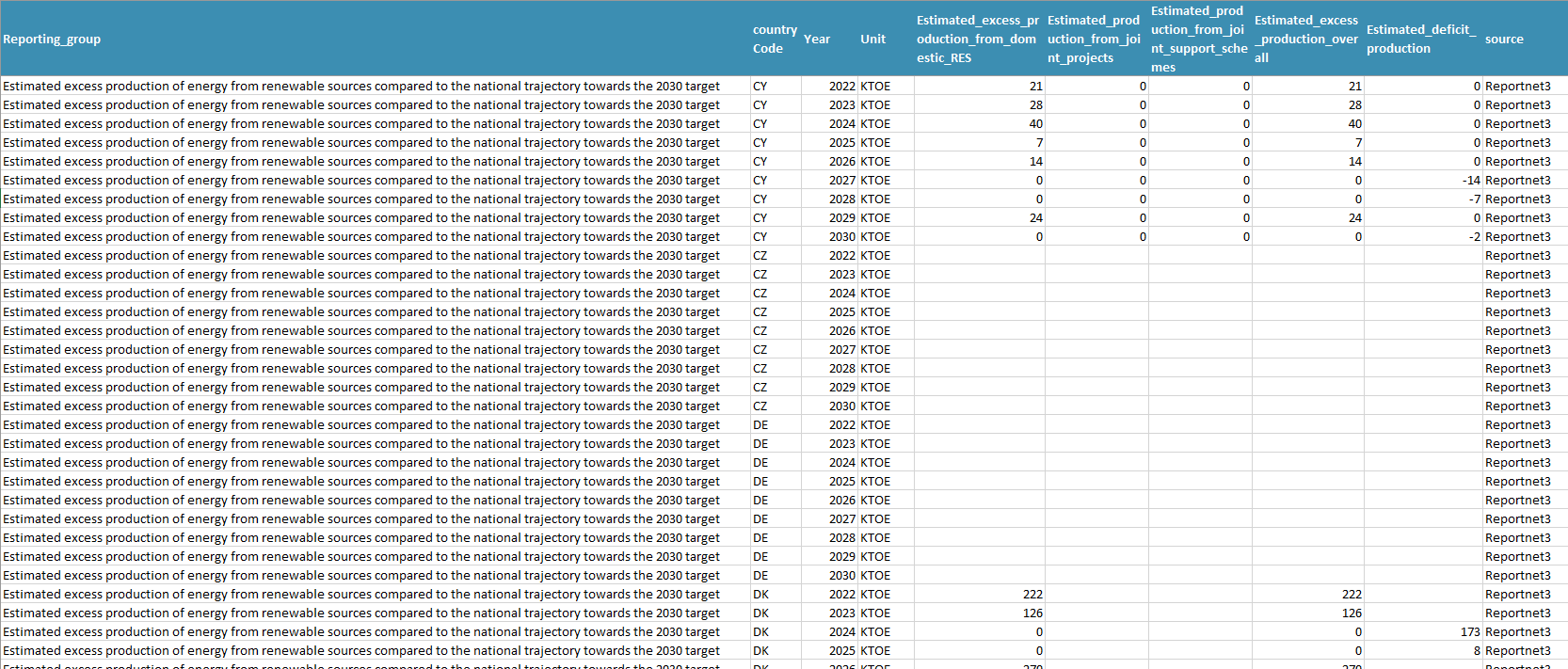Select the Reporting_group text in DK 2024 row

tap(361, 631)
